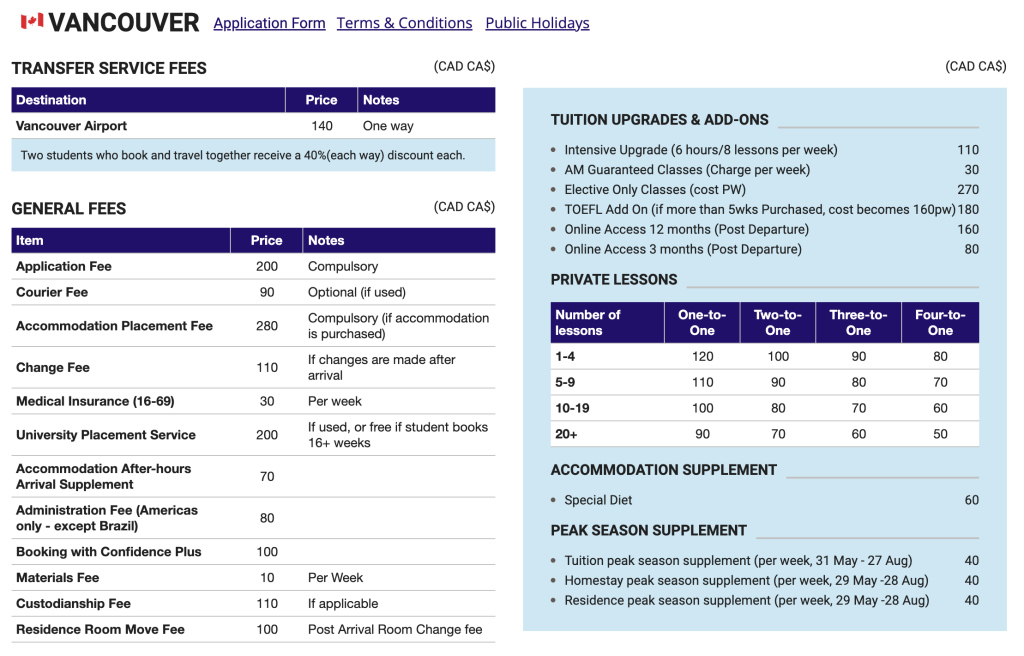This screenshot has height=656, width=1024.
Task: Click the Residence Room Move Fee label
Action: 100,629
